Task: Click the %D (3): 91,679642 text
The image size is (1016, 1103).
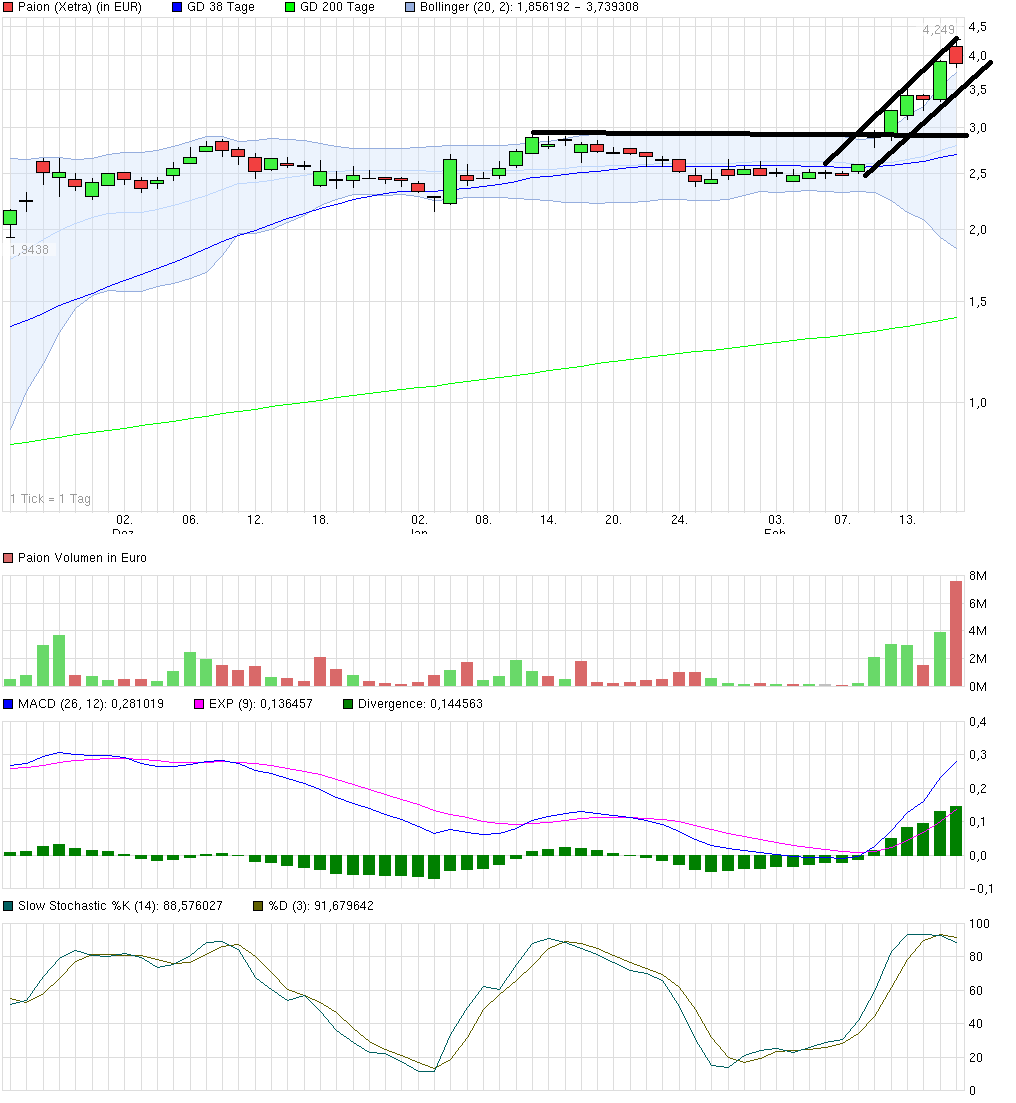Action: tap(321, 906)
